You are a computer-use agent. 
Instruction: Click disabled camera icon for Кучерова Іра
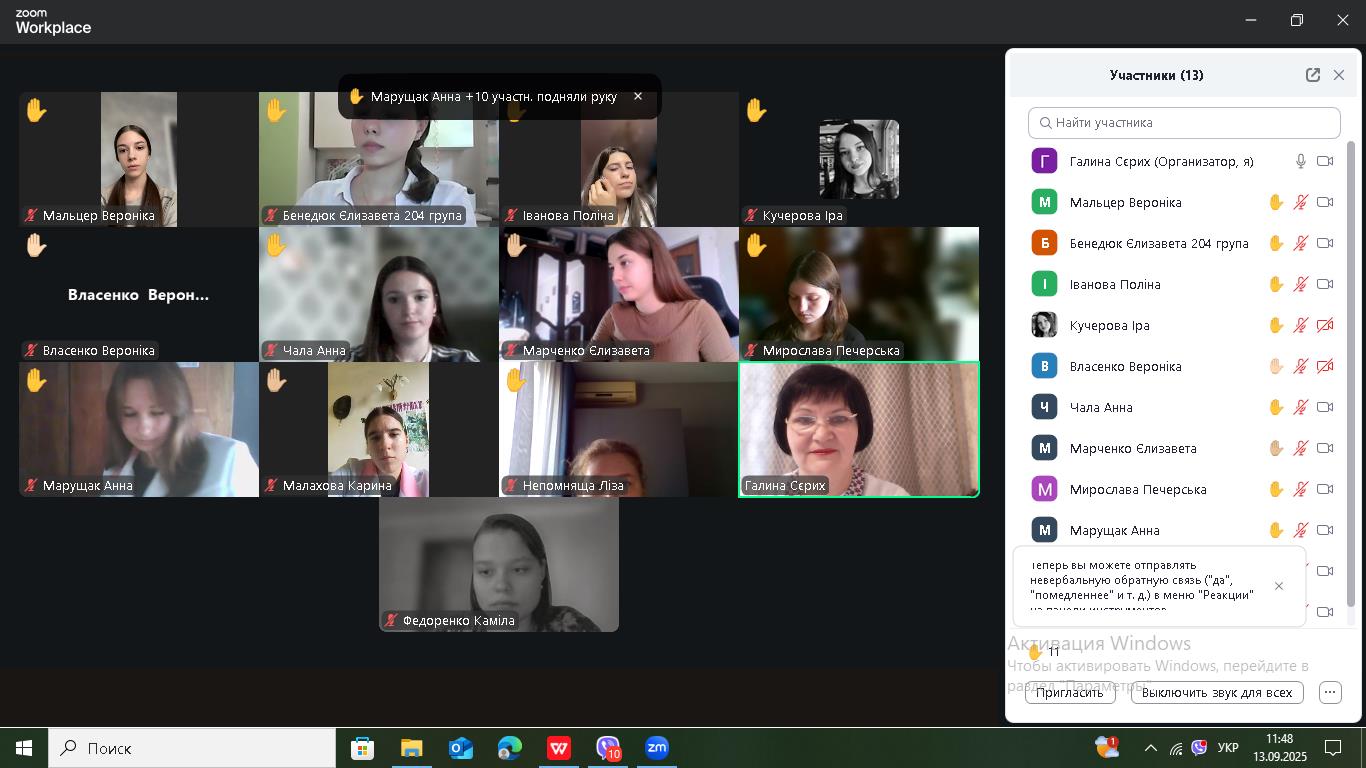point(1325,325)
